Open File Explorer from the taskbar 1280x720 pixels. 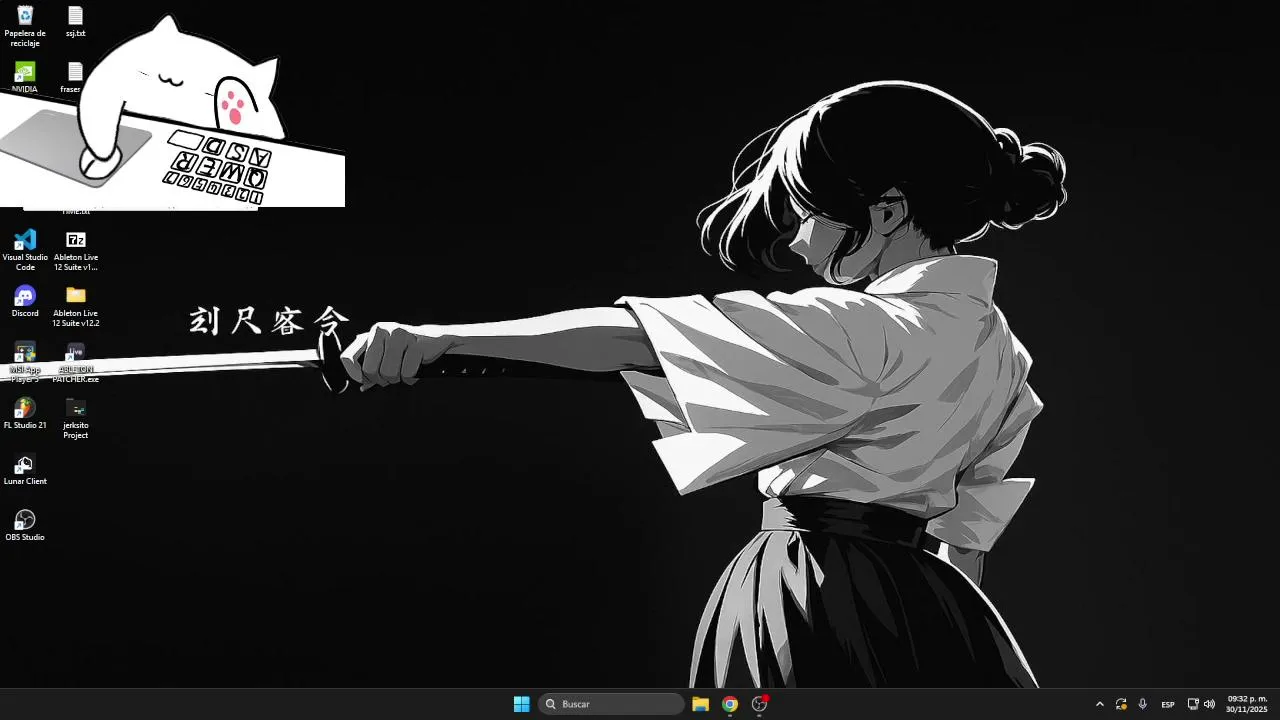(x=700, y=704)
